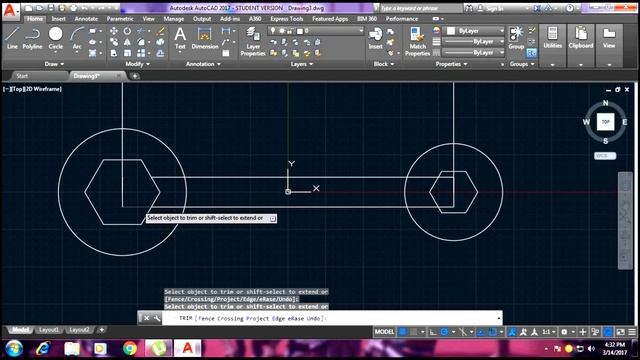
Task: Toggle ortho mode in status bar
Action: [433, 332]
